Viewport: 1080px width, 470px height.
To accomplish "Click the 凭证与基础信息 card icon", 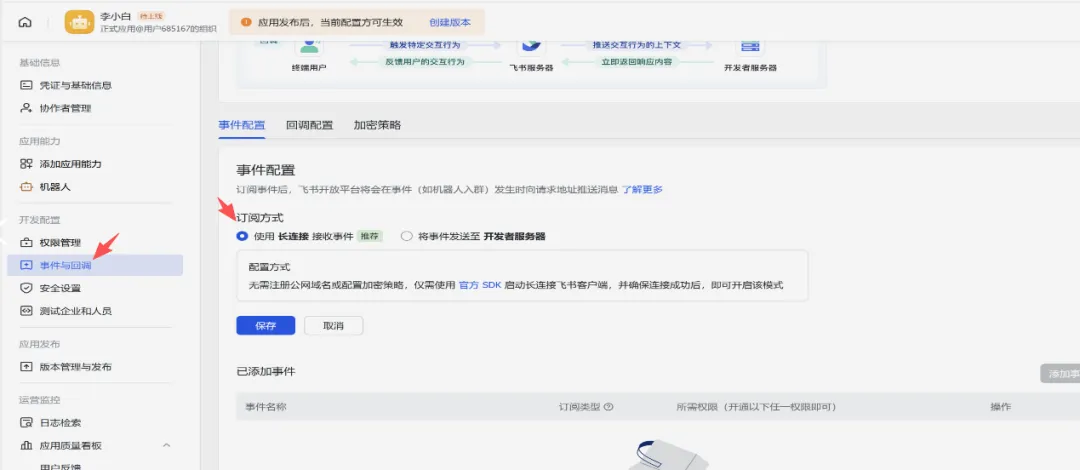I will pyautogui.click(x=26, y=85).
